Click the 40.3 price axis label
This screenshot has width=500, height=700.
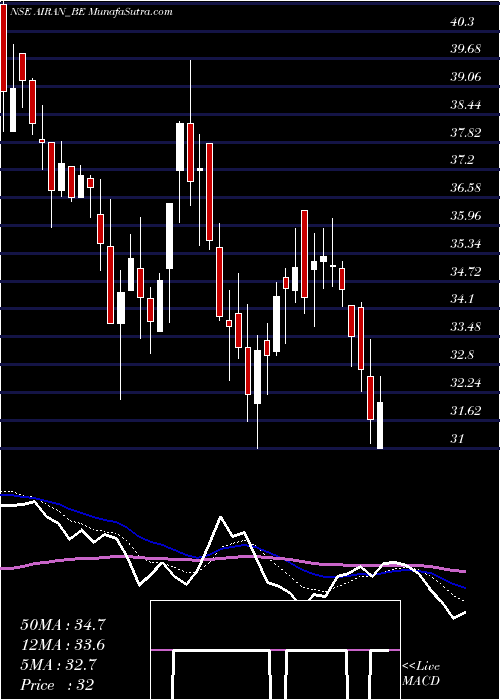[463, 21]
